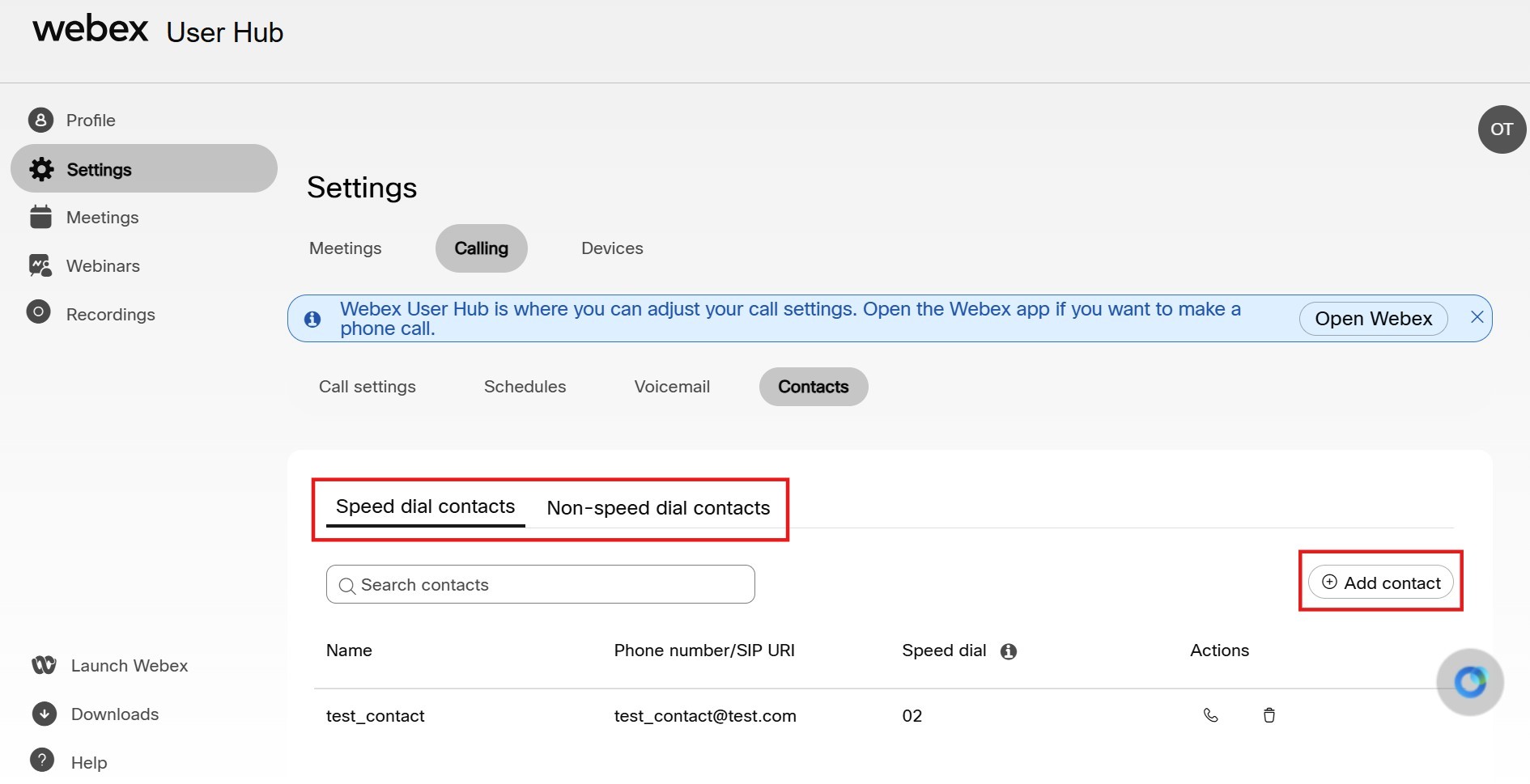The width and height of the screenshot is (1530, 784).
Task: Click speed dial value 02
Action: click(x=912, y=716)
